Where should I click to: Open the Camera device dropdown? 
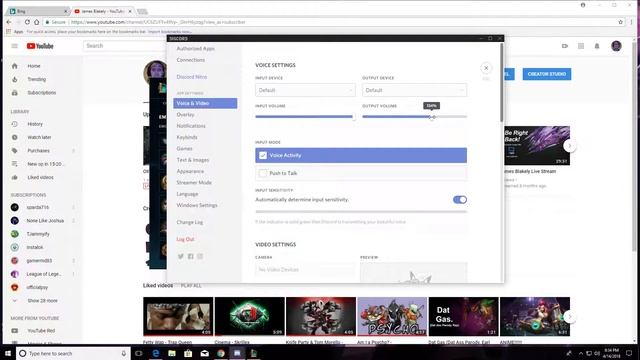[305, 269]
